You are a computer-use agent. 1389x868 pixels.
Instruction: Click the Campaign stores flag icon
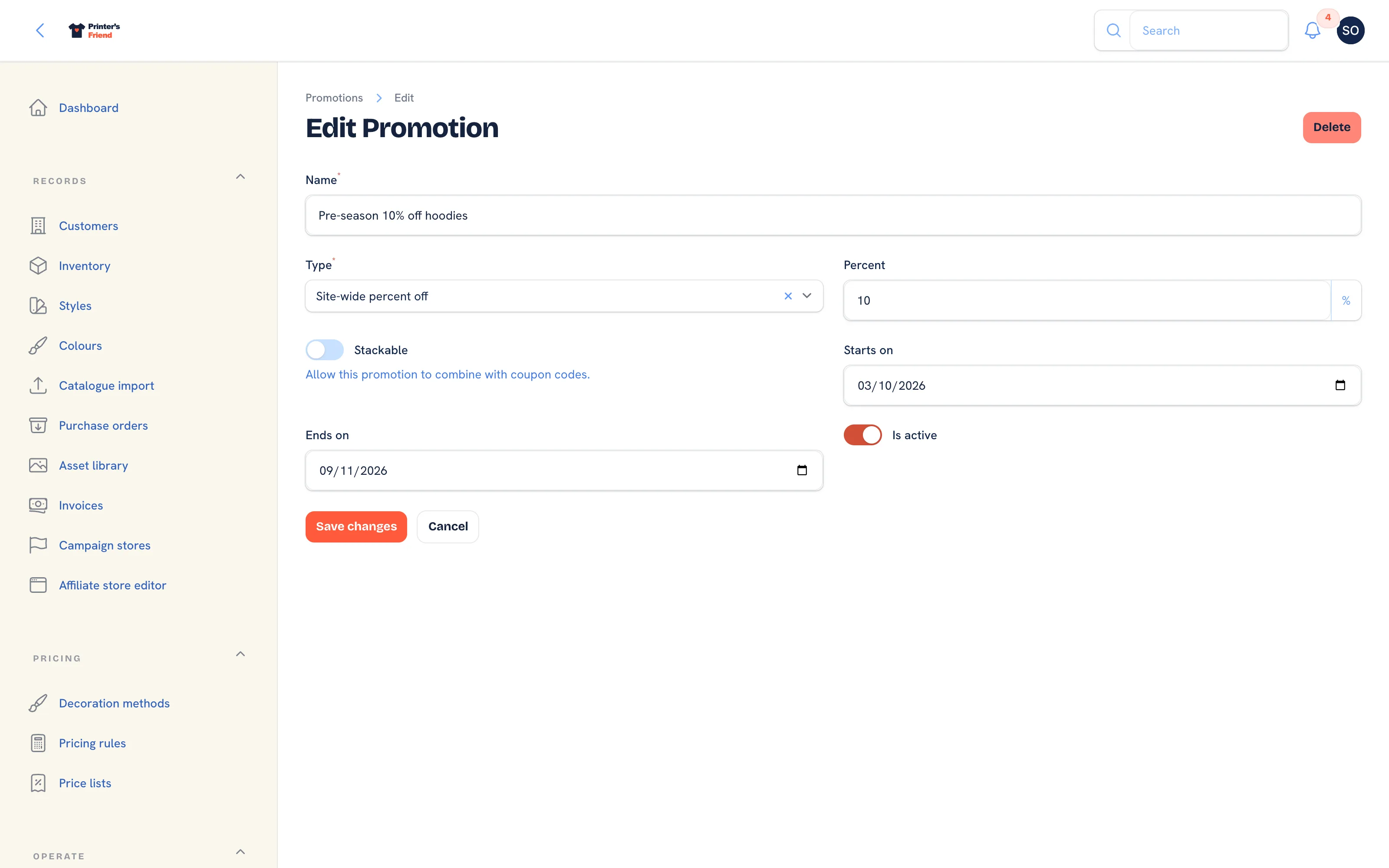click(x=38, y=545)
